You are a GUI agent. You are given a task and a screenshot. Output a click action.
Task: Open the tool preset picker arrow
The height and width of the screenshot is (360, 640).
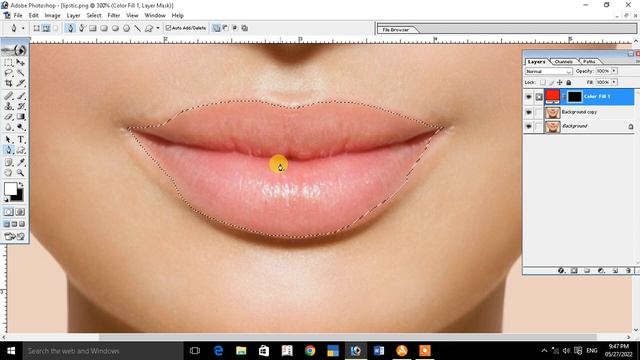pos(23,28)
